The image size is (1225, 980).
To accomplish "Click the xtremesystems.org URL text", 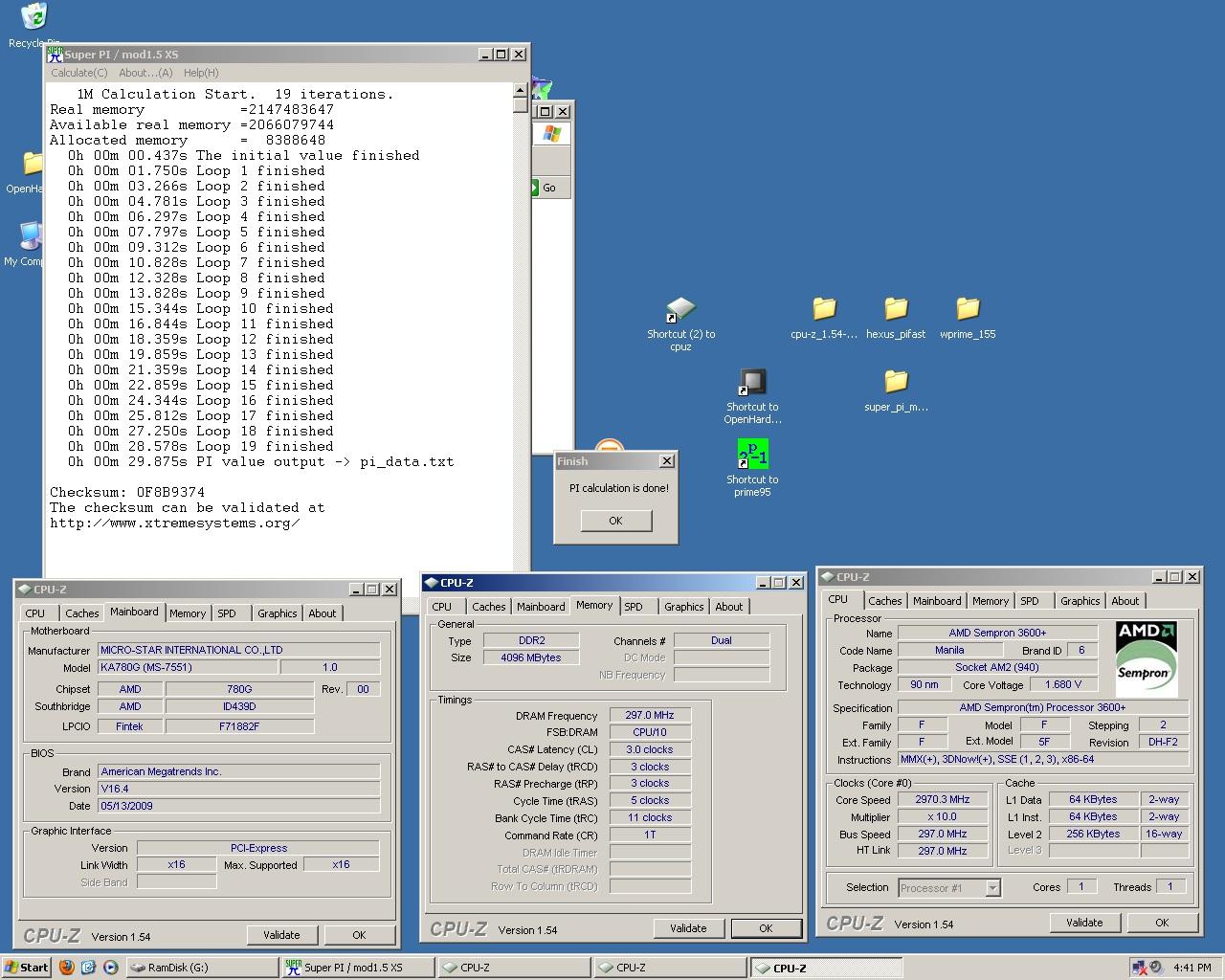I will point(175,523).
